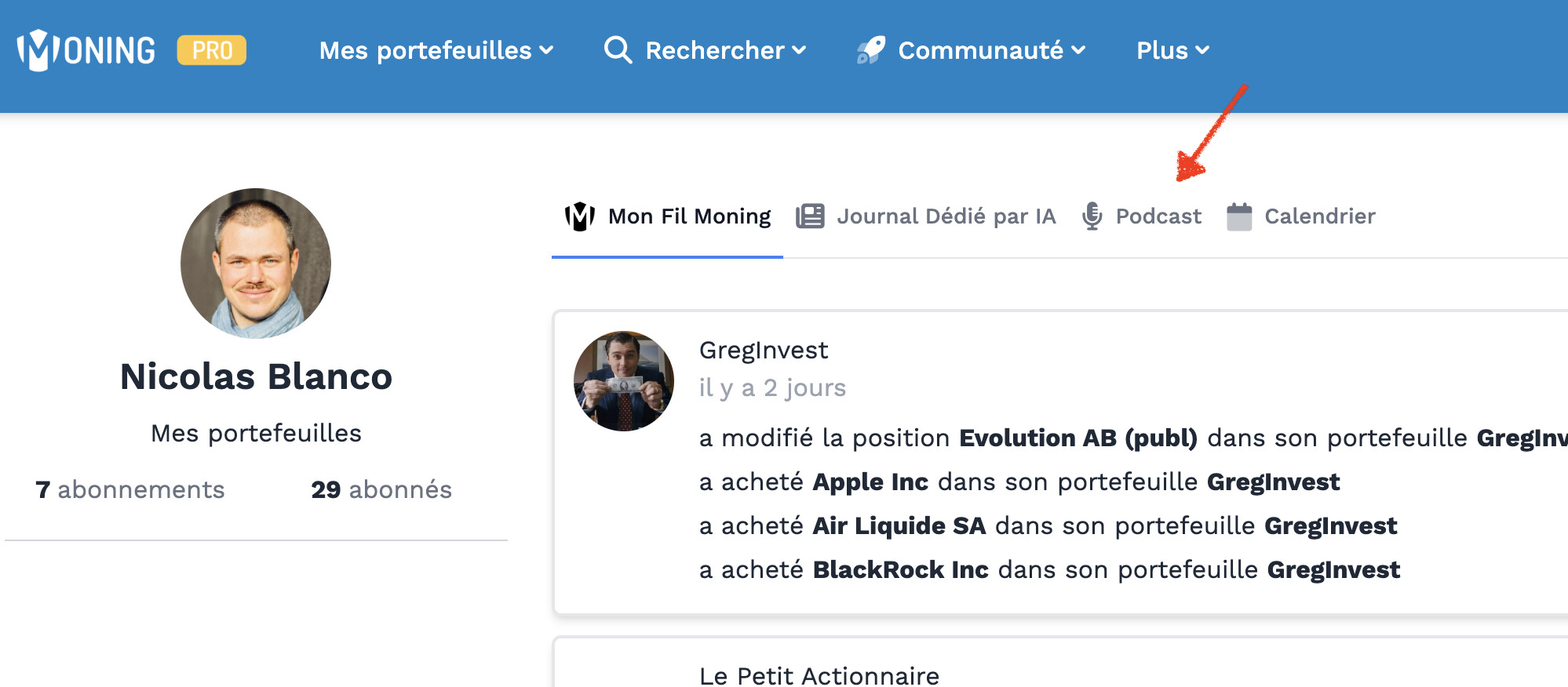Screen dimensions: 1568x687
Task: Open the Plus dropdown menu
Action: (x=1172, y=50)
